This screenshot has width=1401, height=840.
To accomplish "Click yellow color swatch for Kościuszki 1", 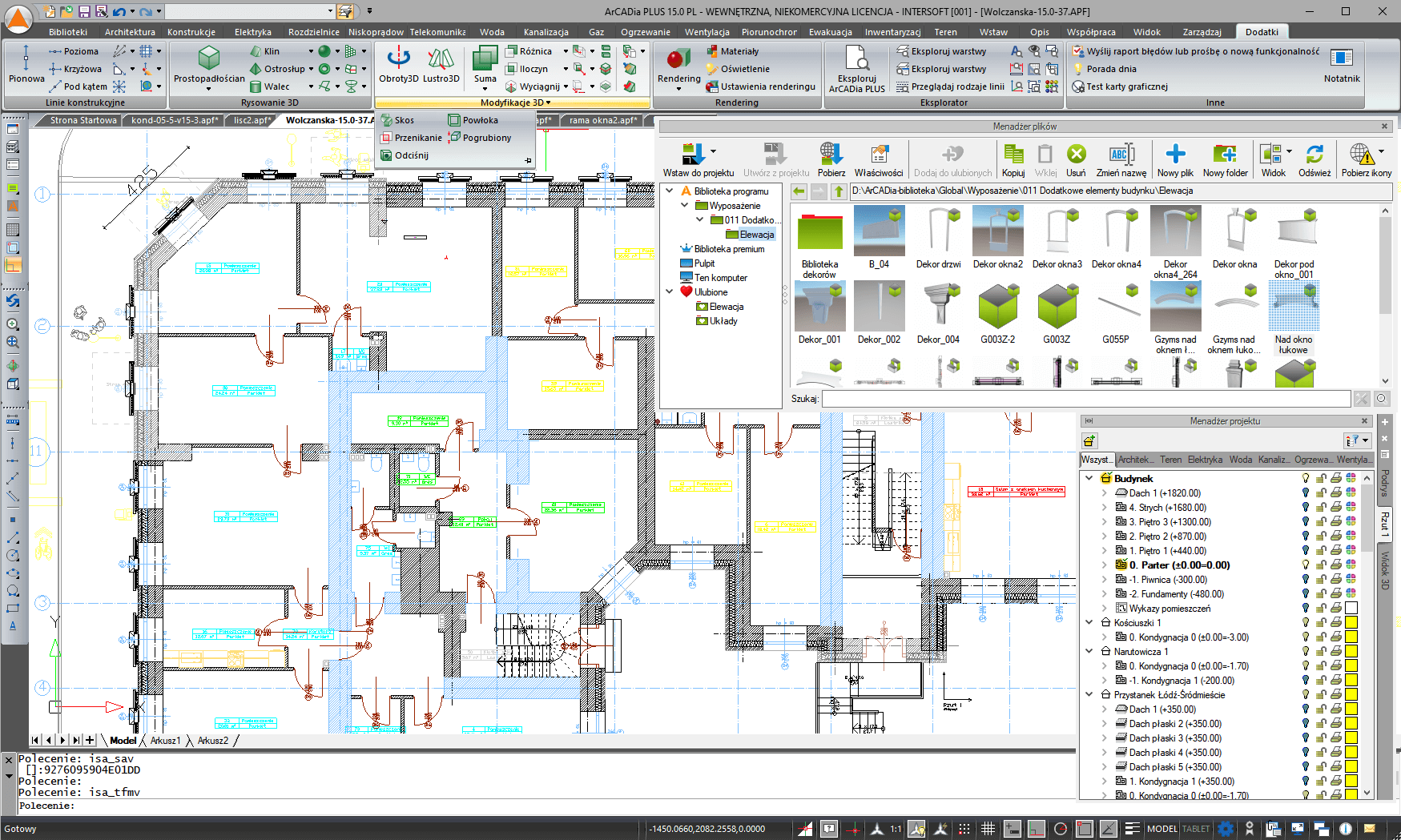I will click(x=1351, y=623).
